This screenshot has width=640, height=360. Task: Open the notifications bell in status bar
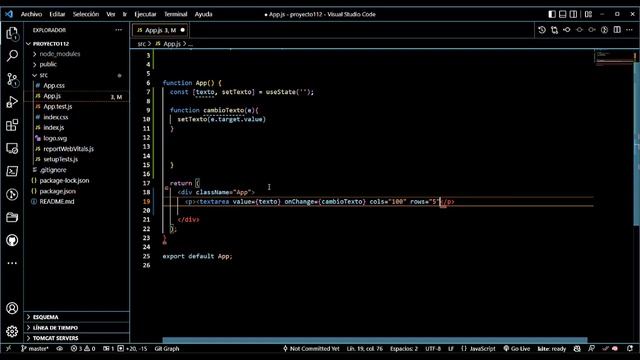point(630,349)
